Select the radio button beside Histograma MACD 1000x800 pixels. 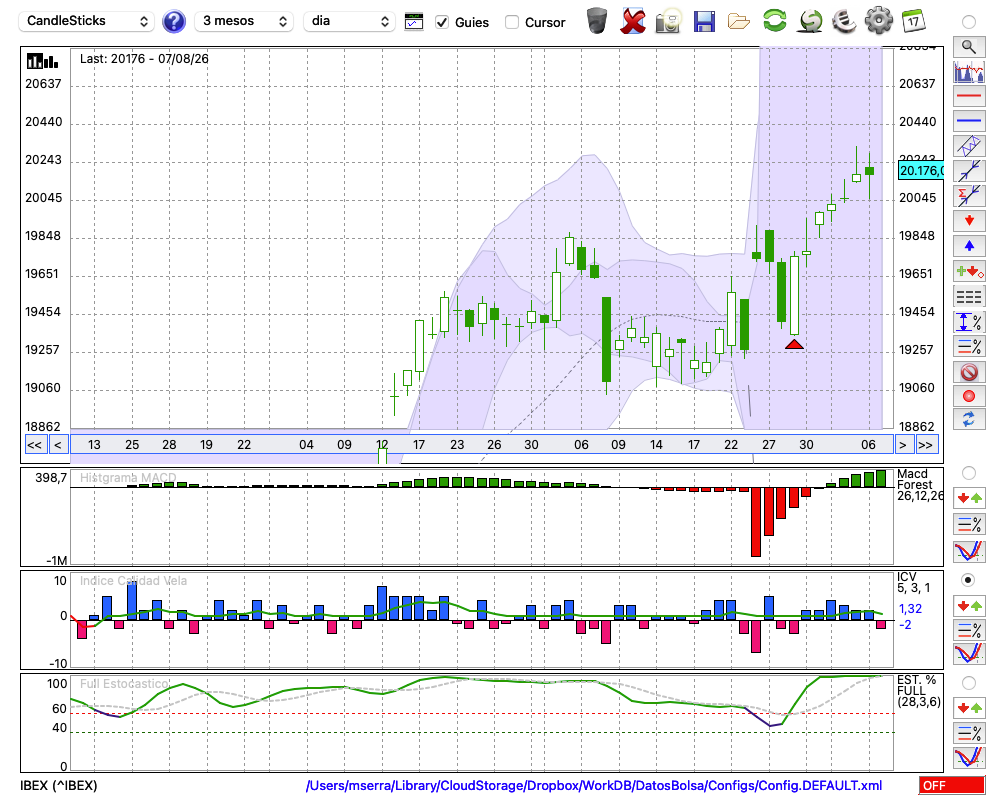pyautogui.click(x=969, y=473)
